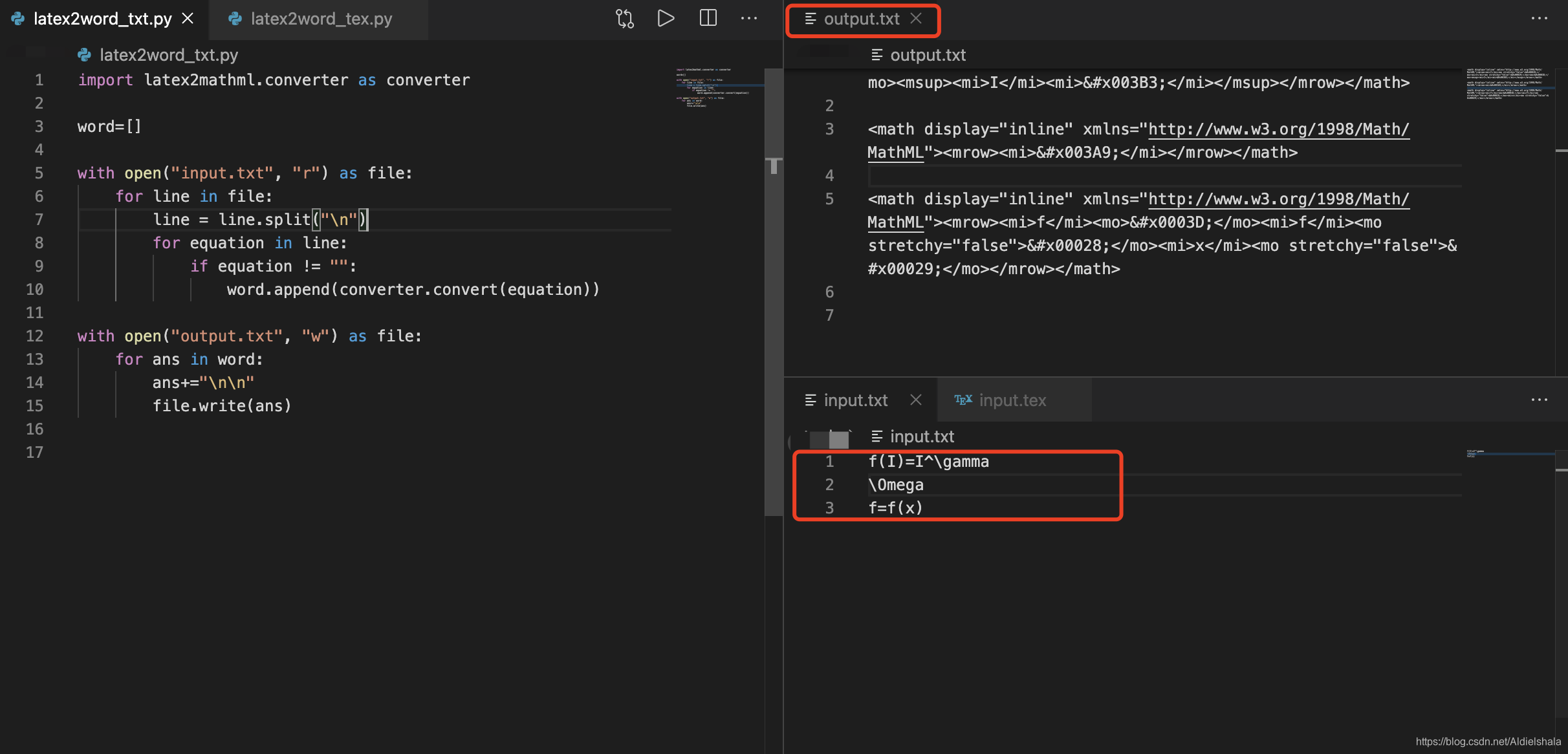This screenshot has width=1568, height=754.
Task: Run the Python file with play button
Action: [x=666, y=18]
